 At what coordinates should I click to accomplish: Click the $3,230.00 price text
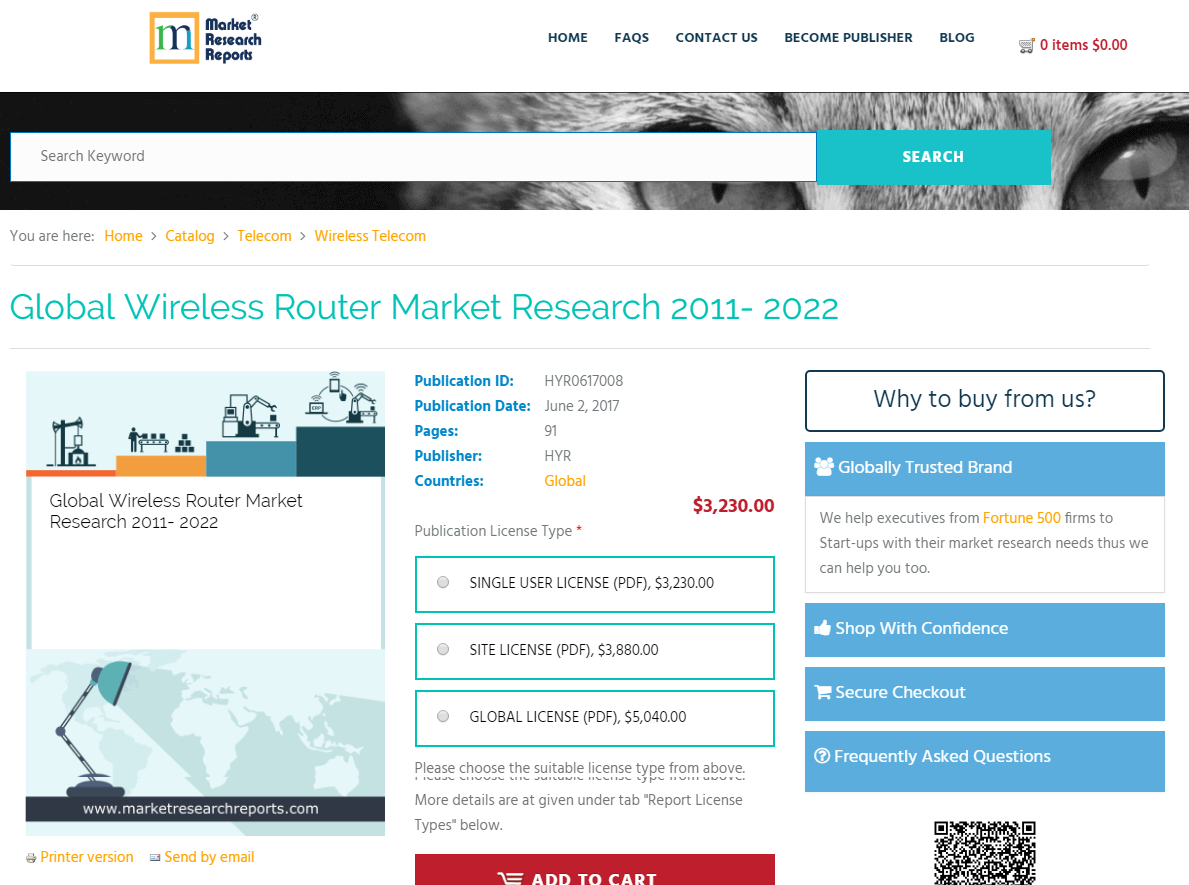click(733, 506)
